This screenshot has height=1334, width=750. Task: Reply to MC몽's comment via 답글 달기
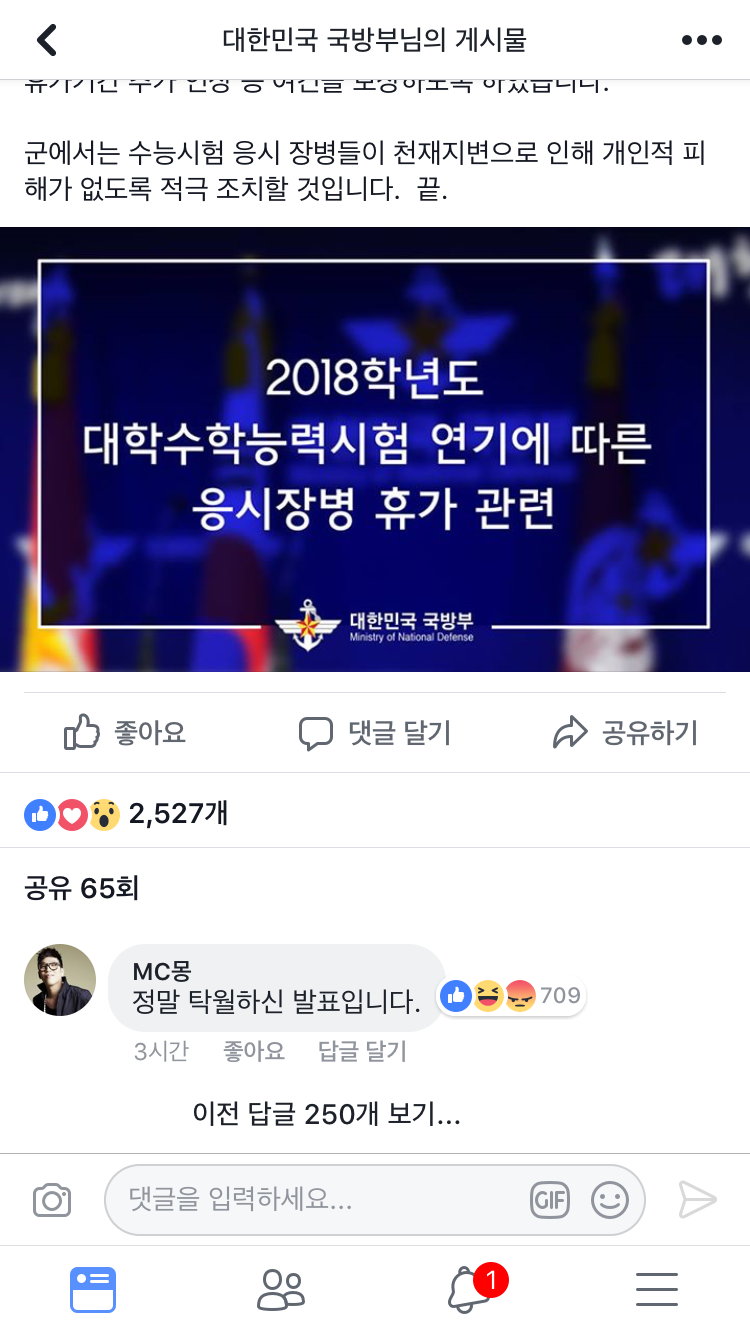click(362, 1051)
